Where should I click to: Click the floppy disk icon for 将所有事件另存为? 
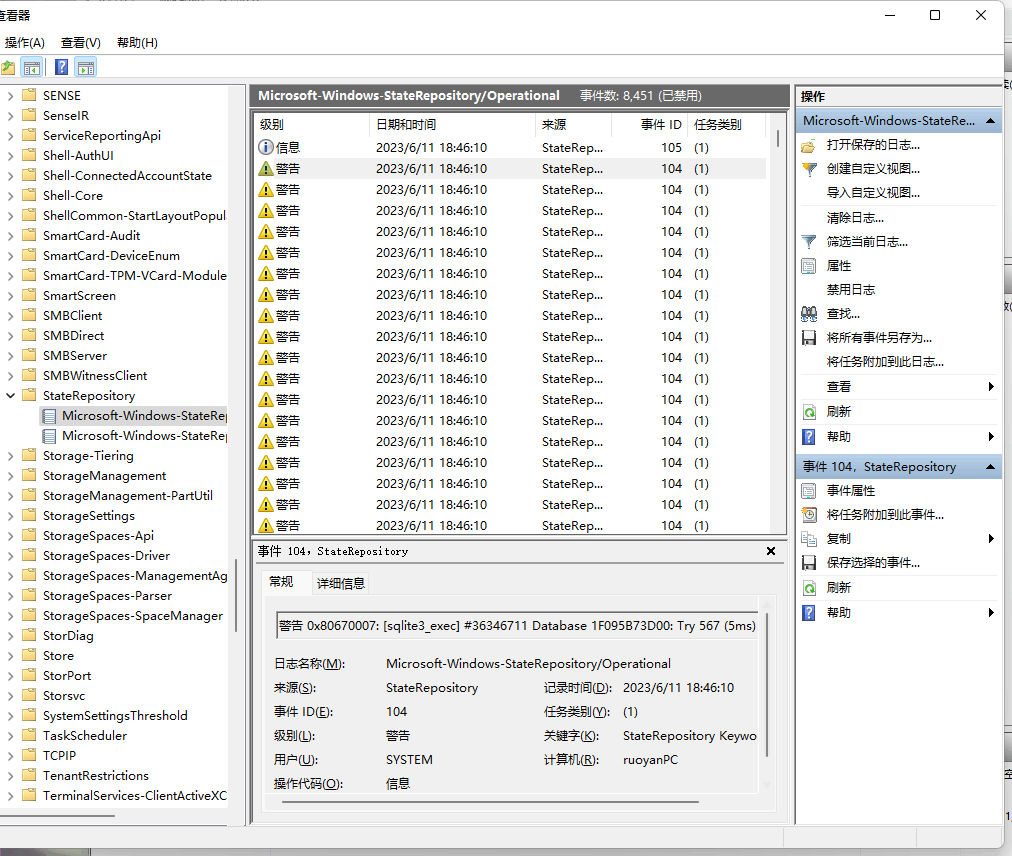pos(809,338)
